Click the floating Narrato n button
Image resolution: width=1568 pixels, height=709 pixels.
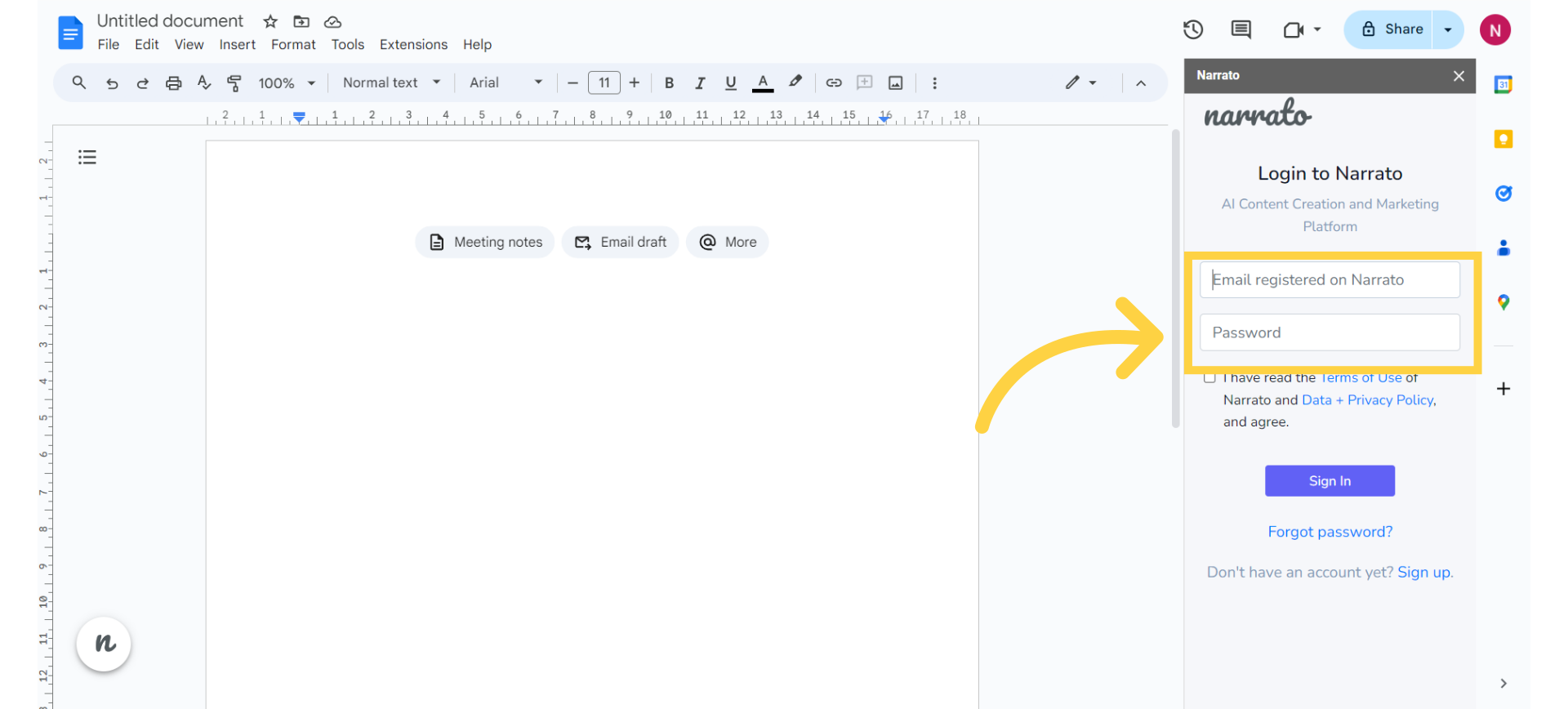[104, 644]
